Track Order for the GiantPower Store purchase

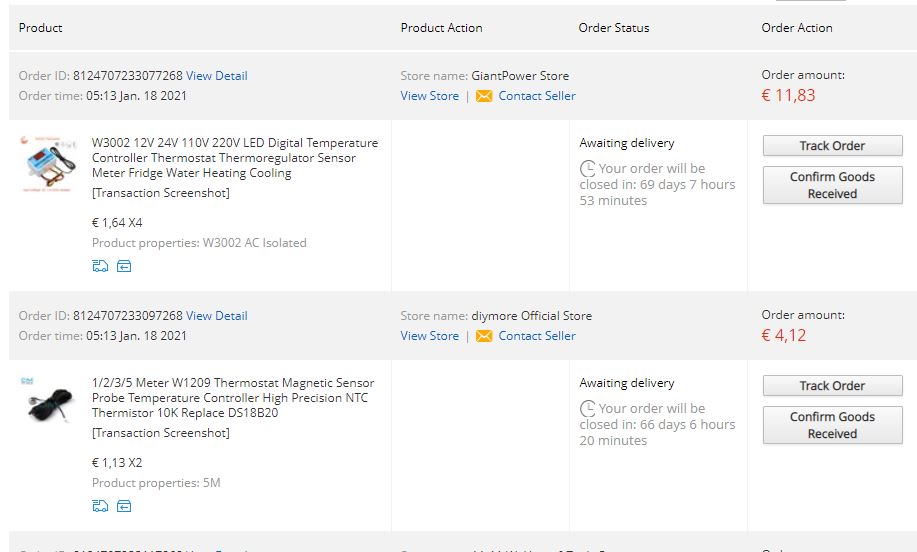832,146
